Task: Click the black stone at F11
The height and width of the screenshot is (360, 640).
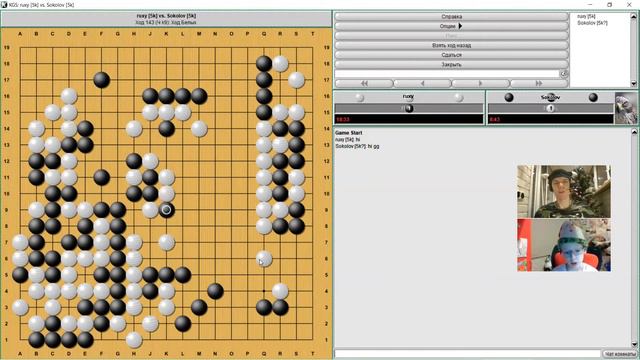Action: pos(102,178)
